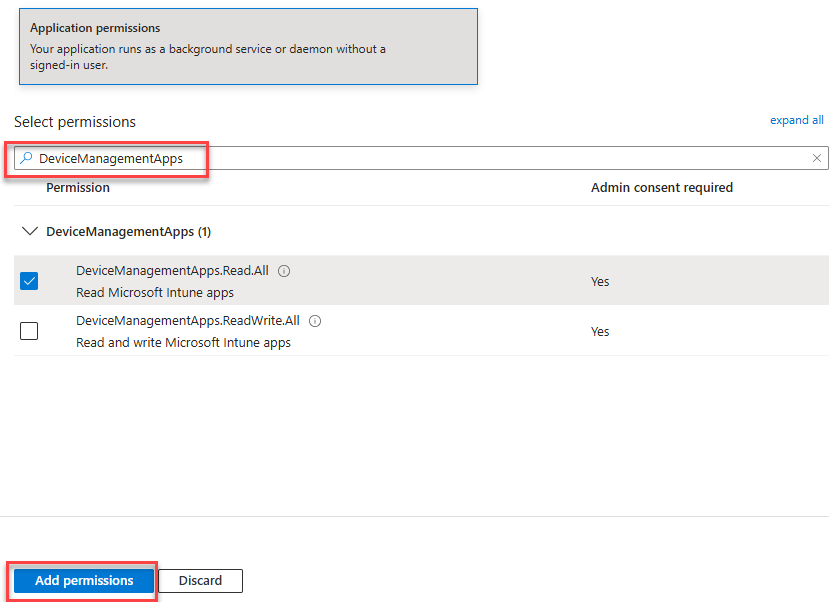Collapse the DeviceManagementApps group chevron
829x602 pixels.
[x=29, y=231]
